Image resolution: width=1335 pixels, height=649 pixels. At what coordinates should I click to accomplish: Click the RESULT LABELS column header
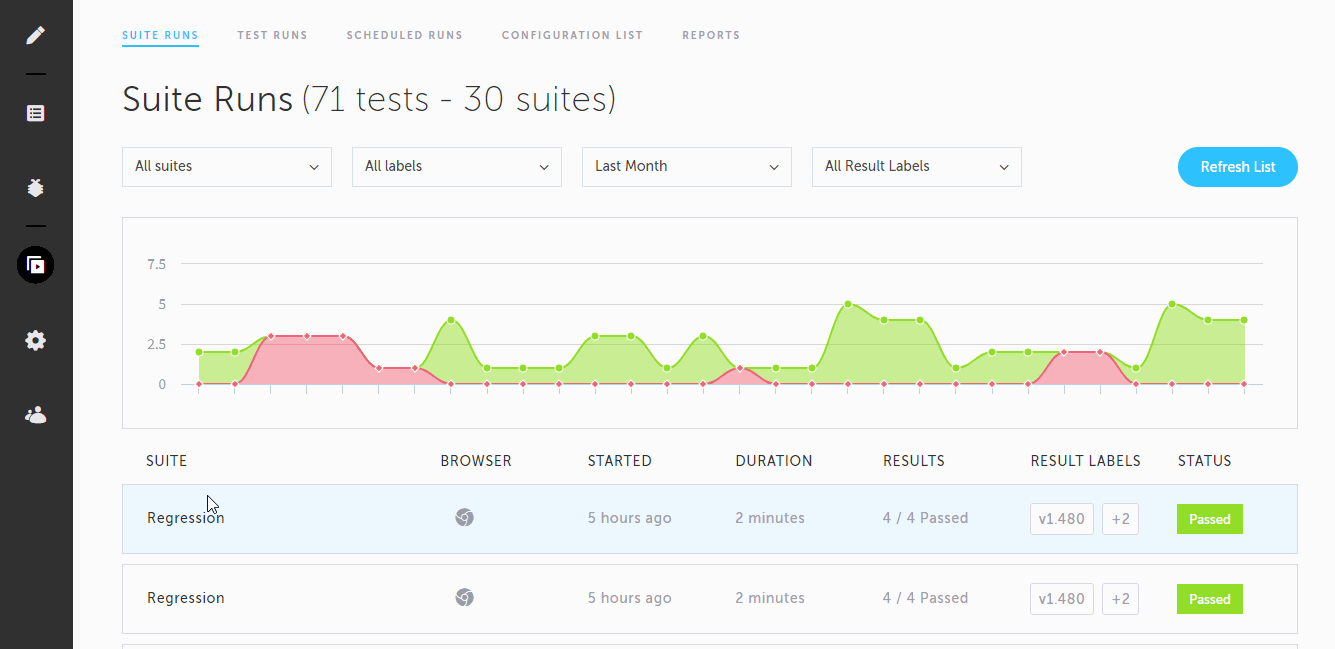pyautogui.click(x=1086, y=461)
